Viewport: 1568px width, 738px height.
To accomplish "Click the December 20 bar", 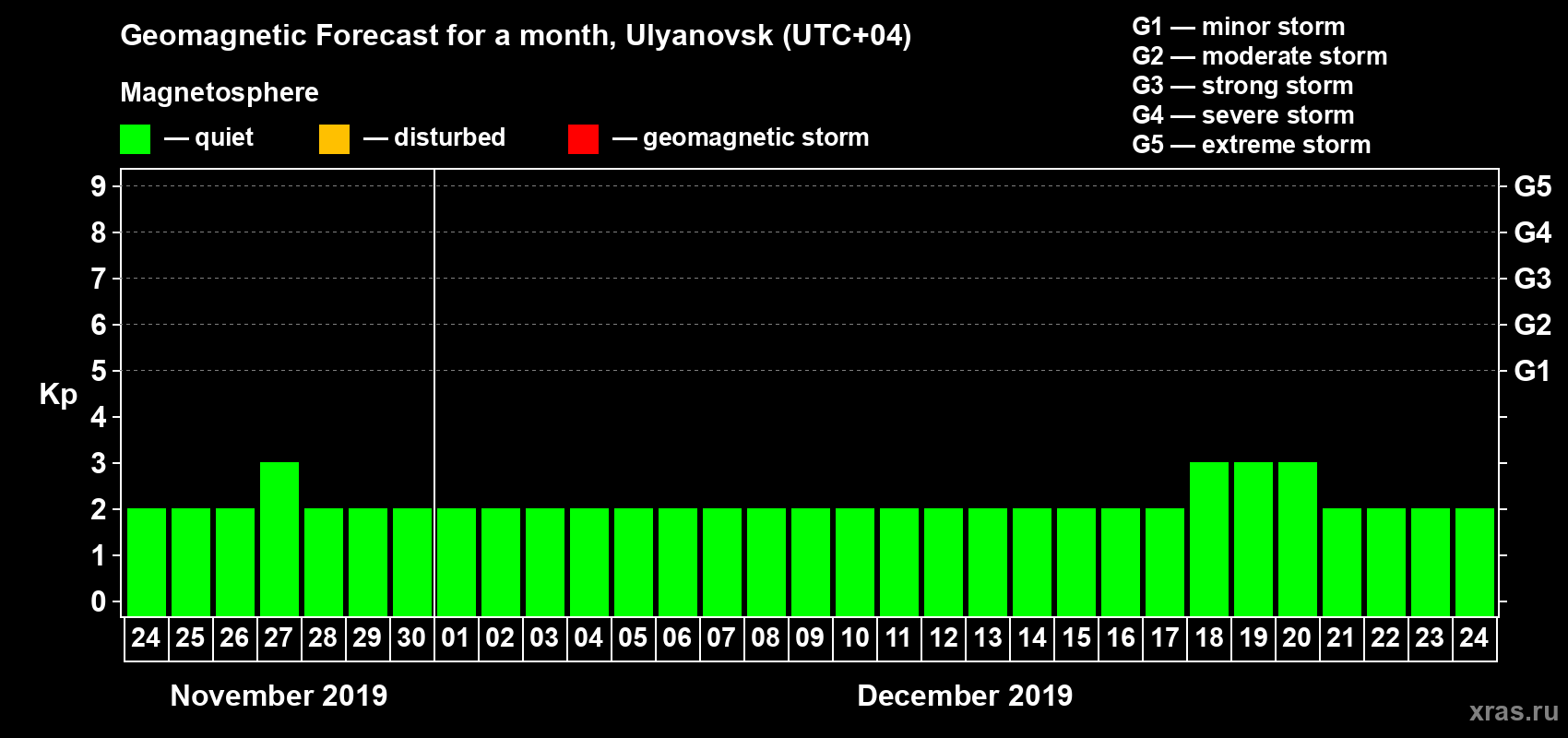I will coord(1298,539).
